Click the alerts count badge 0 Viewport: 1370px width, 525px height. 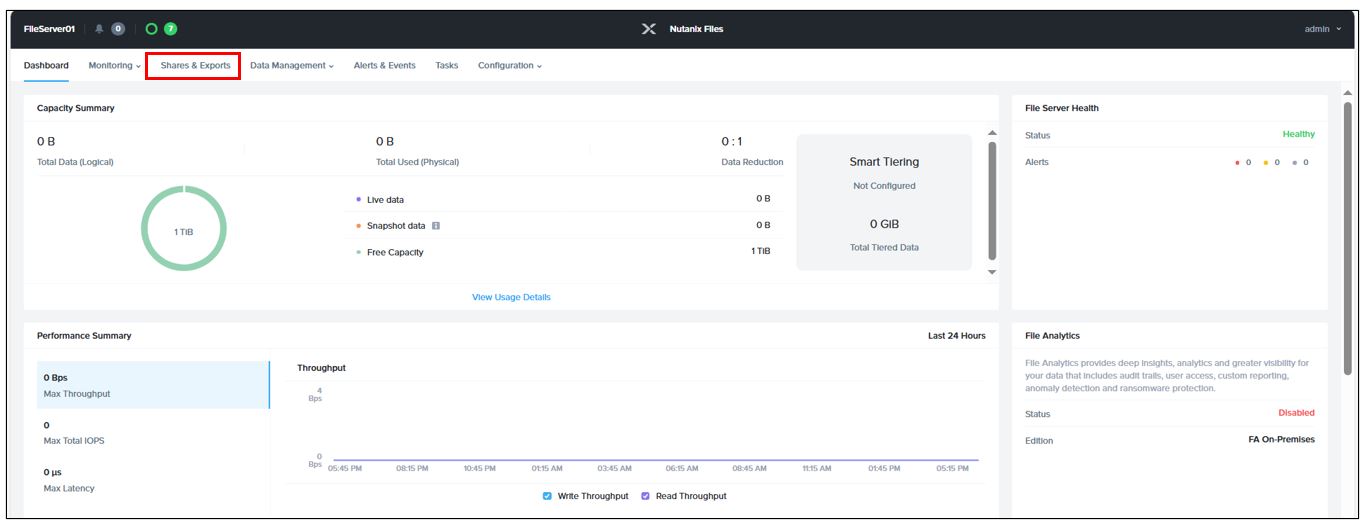tap(118, 29)
